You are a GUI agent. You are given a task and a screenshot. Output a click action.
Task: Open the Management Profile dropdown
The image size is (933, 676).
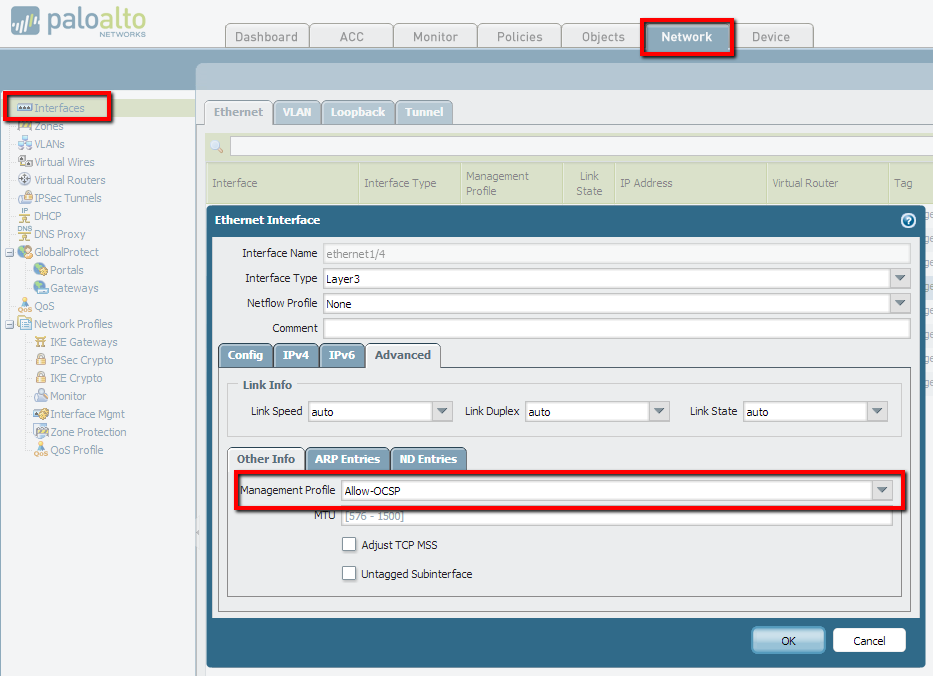(x=882, y=490)
